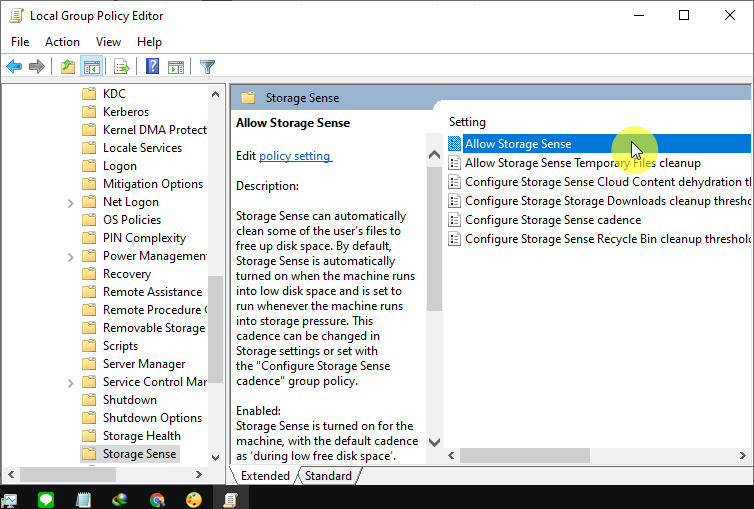Click the Export List toolbar icon

(x=122, y=67)
